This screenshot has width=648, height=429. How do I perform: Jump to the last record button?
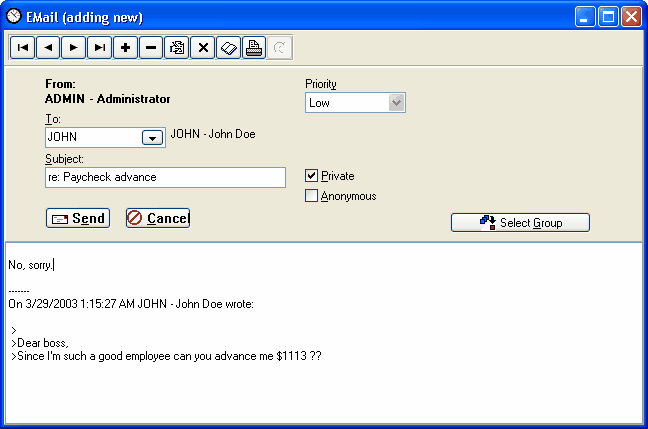coord(100,48)
